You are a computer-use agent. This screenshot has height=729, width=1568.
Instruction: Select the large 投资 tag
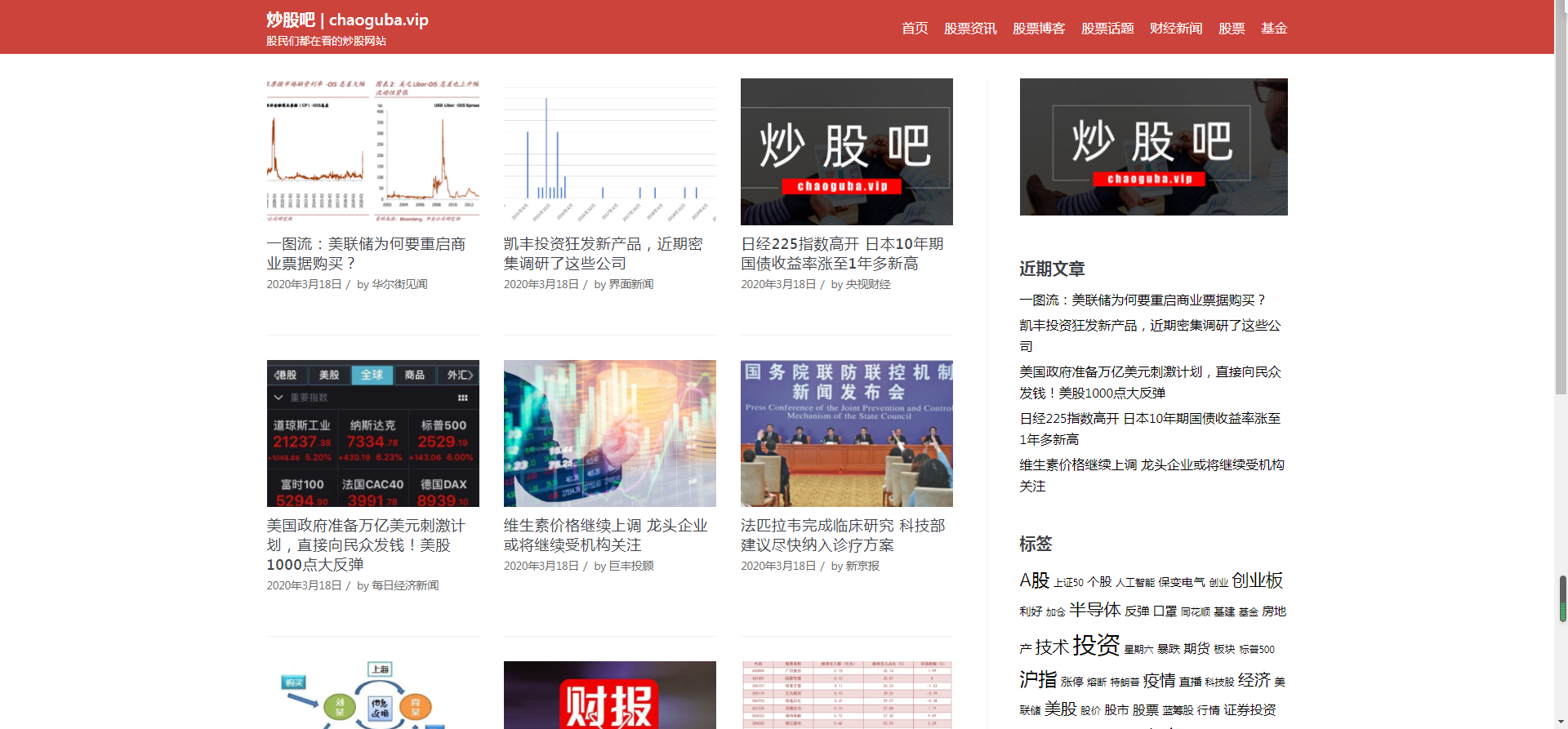pos(1096,645)
